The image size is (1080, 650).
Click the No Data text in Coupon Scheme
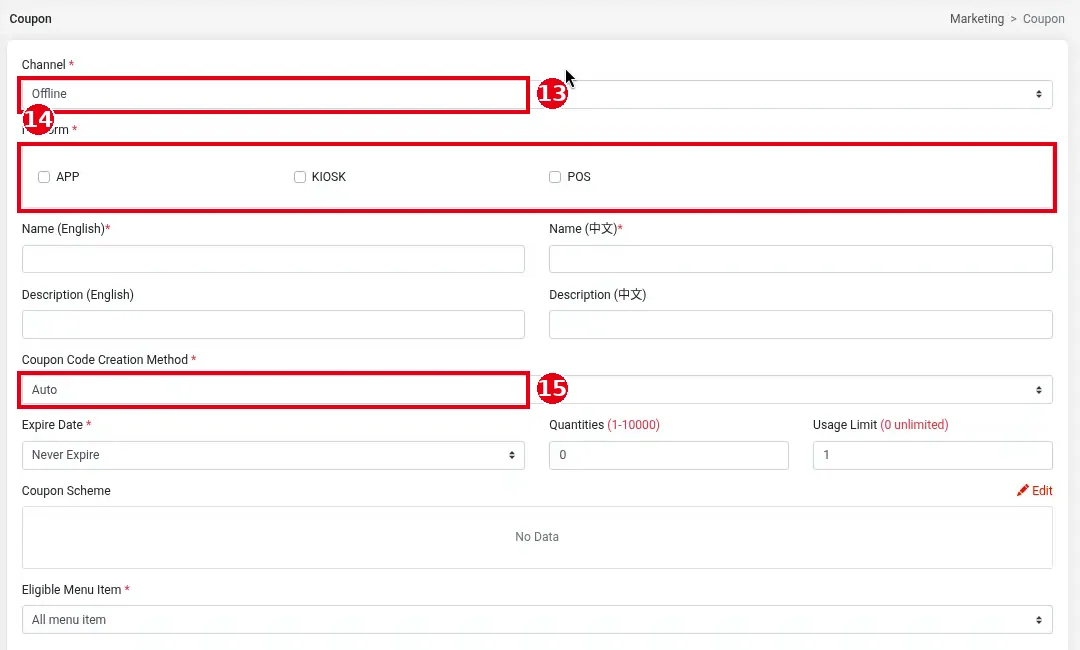537,536
